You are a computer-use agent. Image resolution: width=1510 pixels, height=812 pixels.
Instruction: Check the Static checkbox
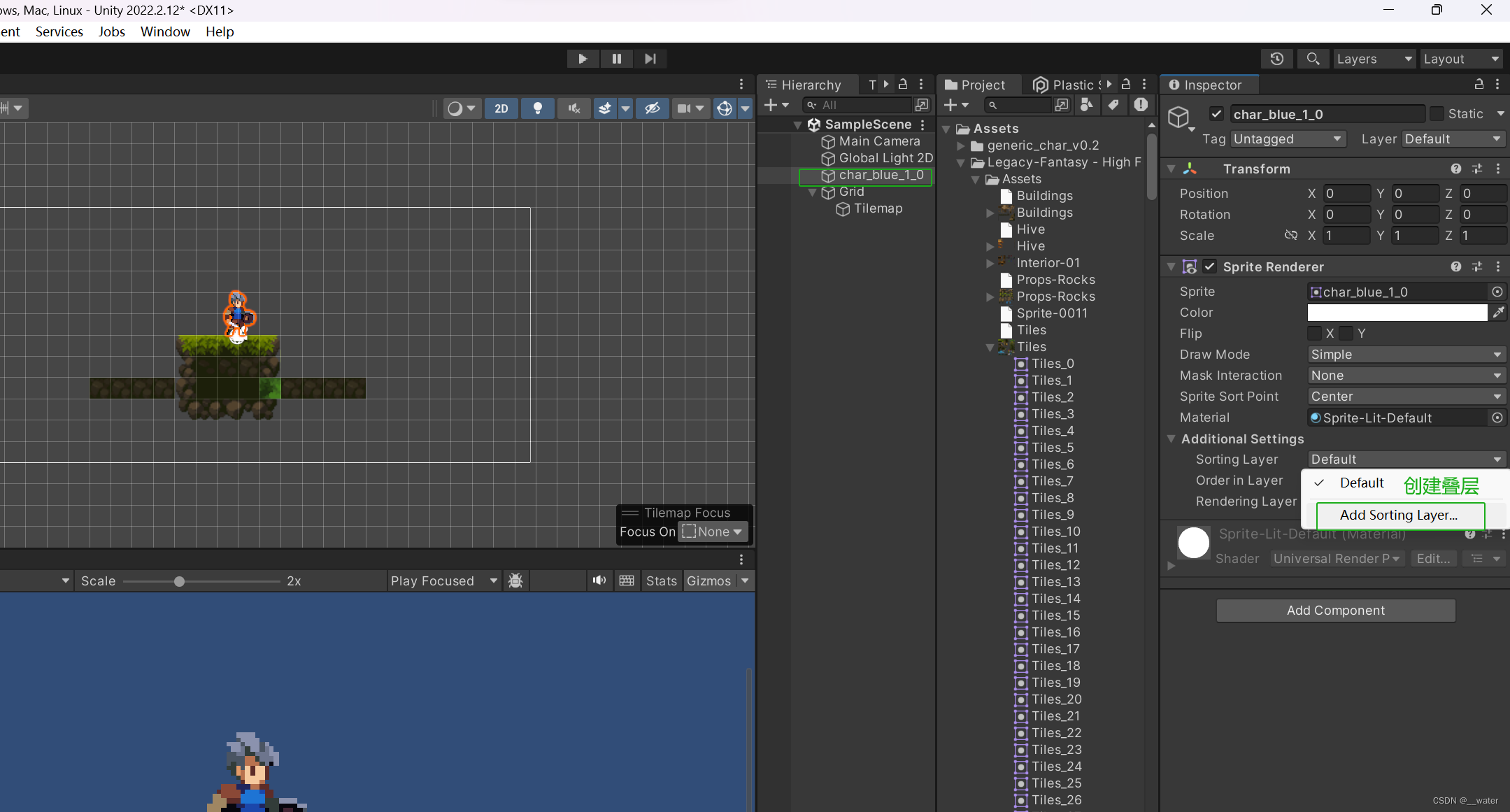point(1437,114)
